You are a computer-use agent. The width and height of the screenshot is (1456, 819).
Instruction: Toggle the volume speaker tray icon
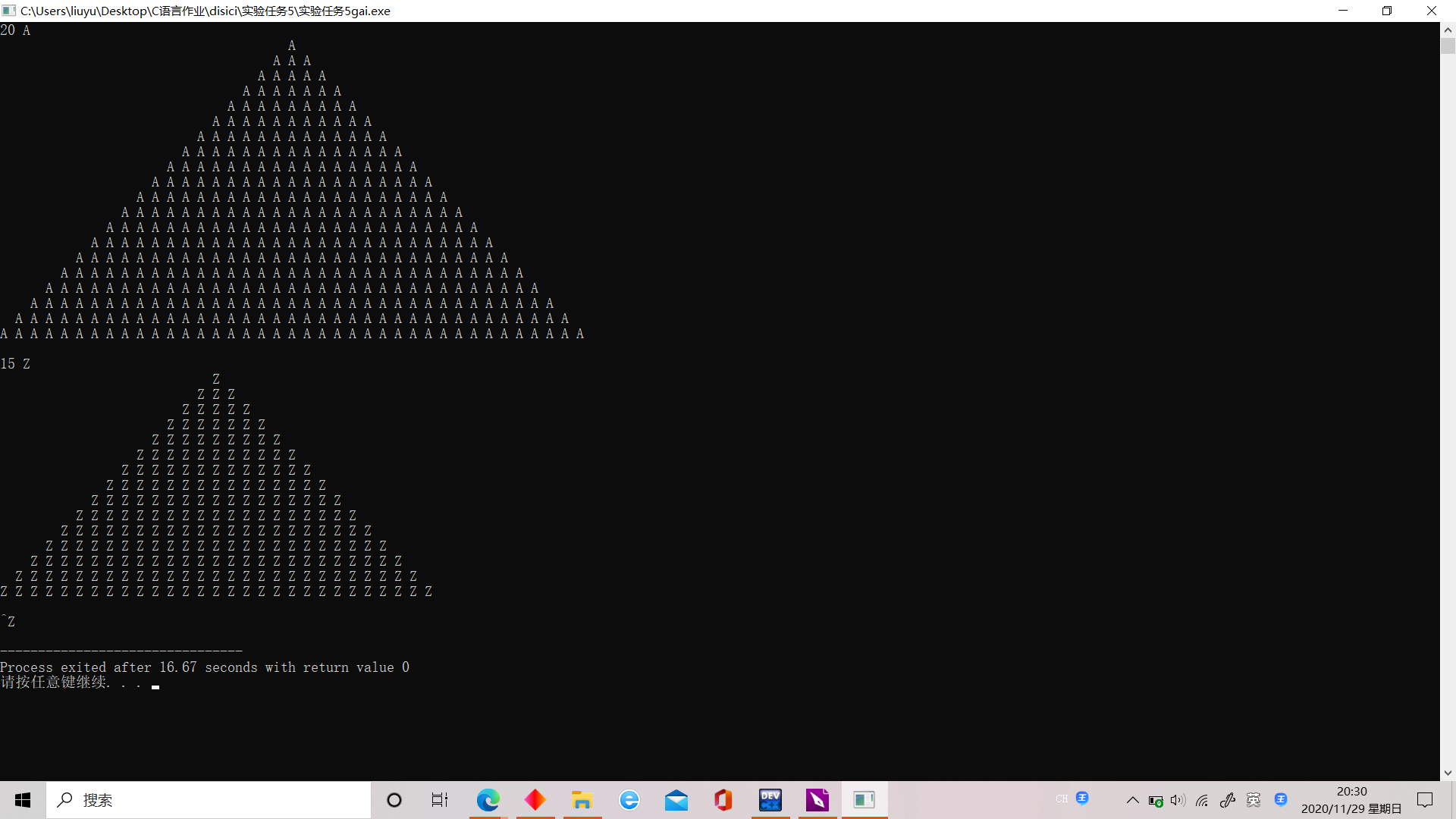pyautogui.click(x=1177, y=800)
